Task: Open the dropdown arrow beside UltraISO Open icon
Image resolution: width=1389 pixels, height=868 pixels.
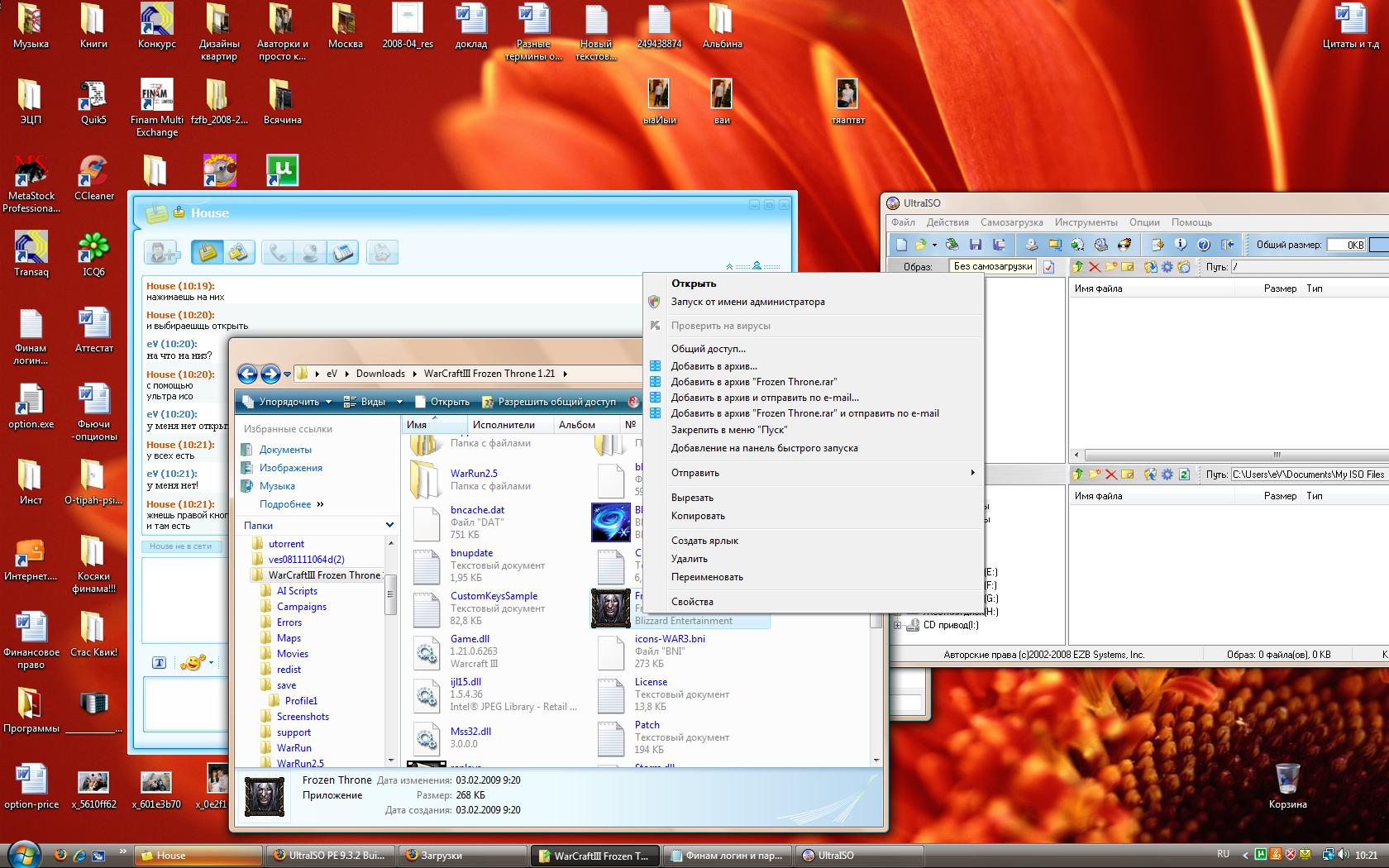Action: [x=934, y=245]
